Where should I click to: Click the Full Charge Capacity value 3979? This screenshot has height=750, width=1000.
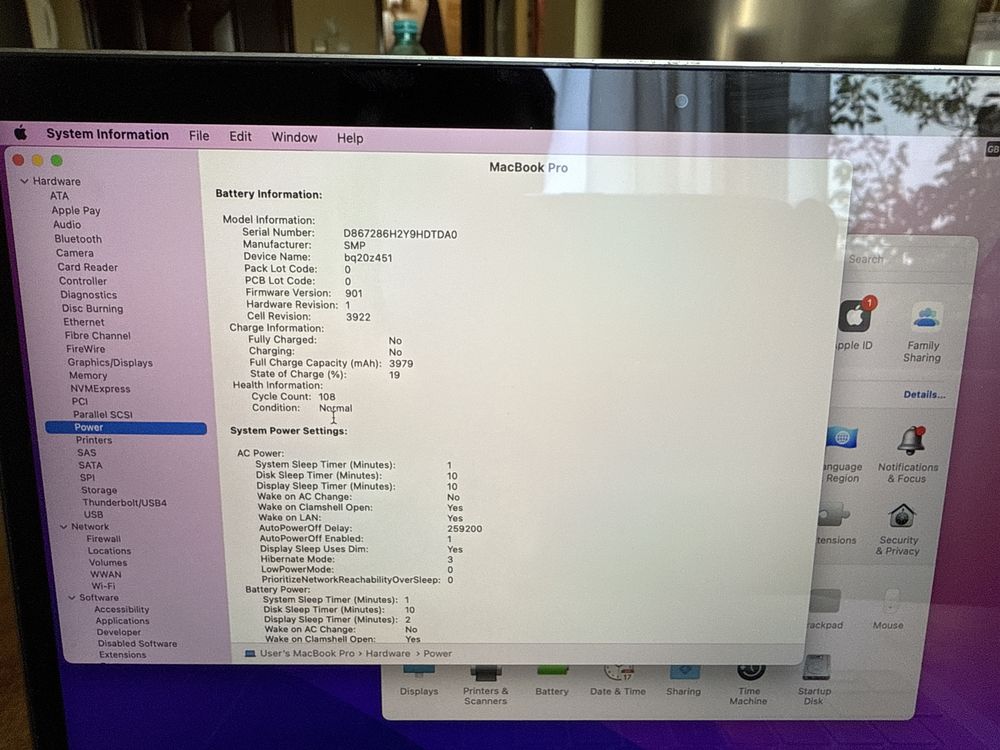click(x=401, y=364)
